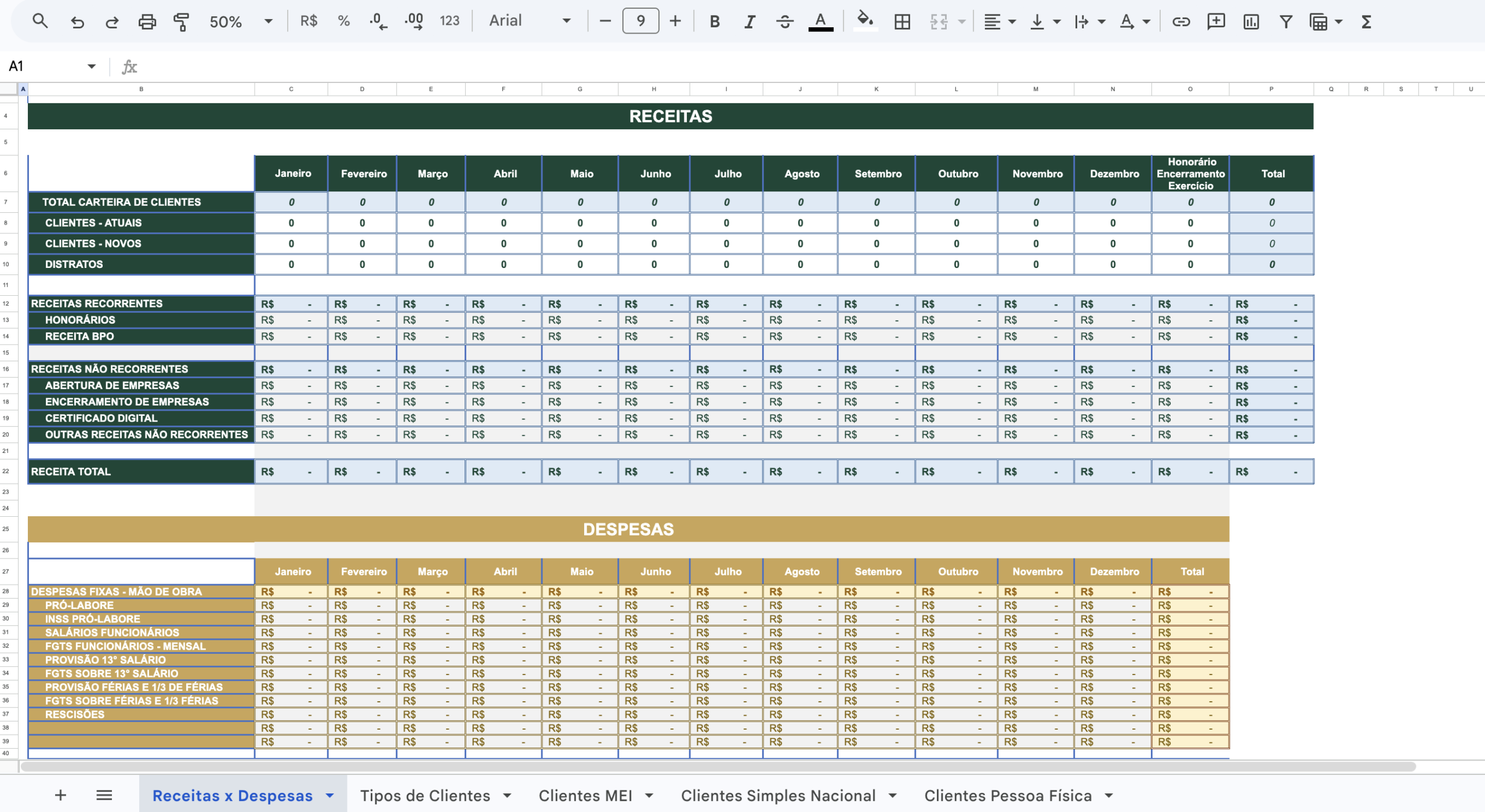
Task: Format as percent
Action: pyautogui.click(x=344, y=21)
